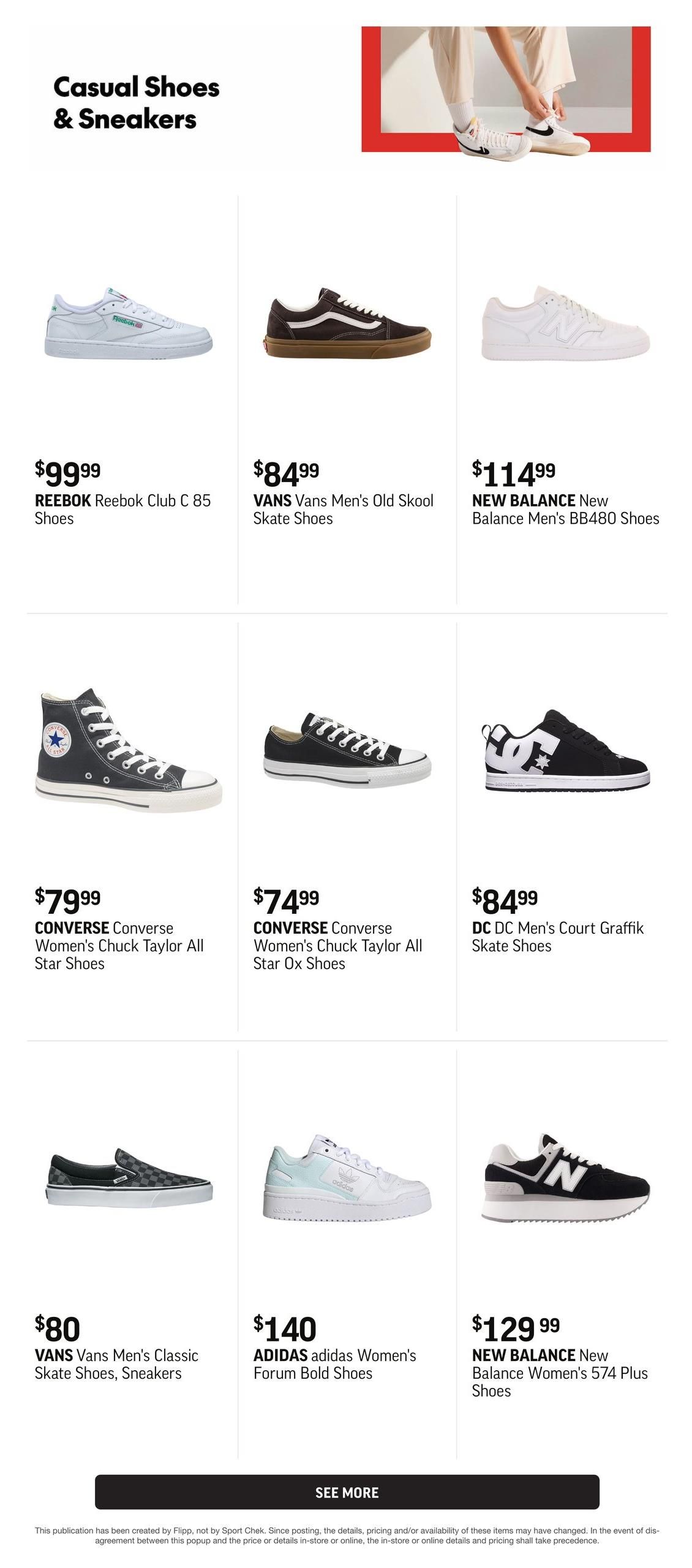Click the SEE MORE button
The height and width of the screenshot is (1568, 692).
347,1491
